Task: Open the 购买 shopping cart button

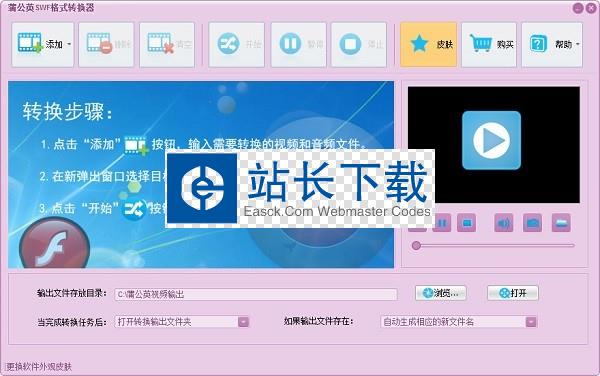Action: (489, 45)
